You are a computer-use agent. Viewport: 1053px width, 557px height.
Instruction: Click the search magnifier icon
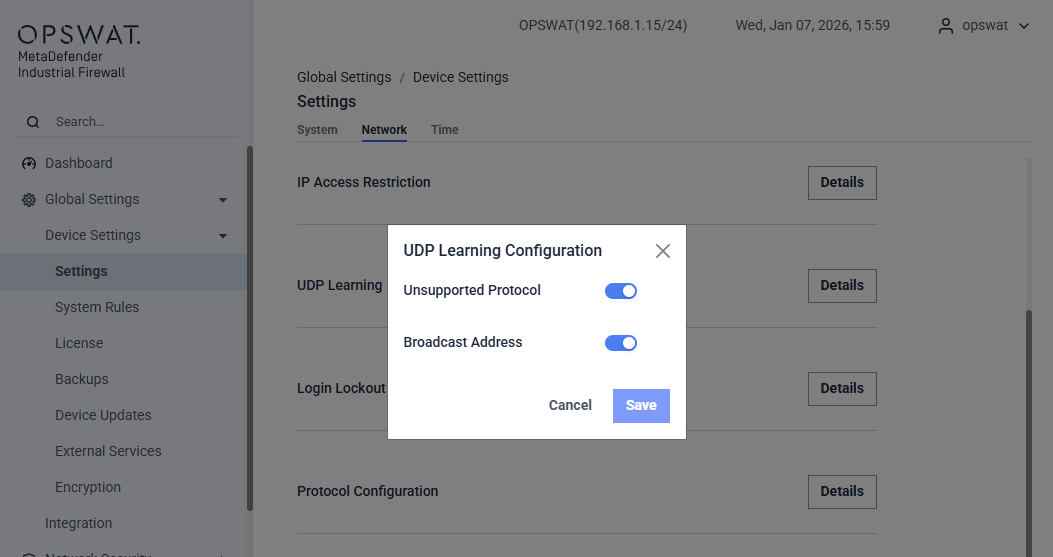(33, 122)
